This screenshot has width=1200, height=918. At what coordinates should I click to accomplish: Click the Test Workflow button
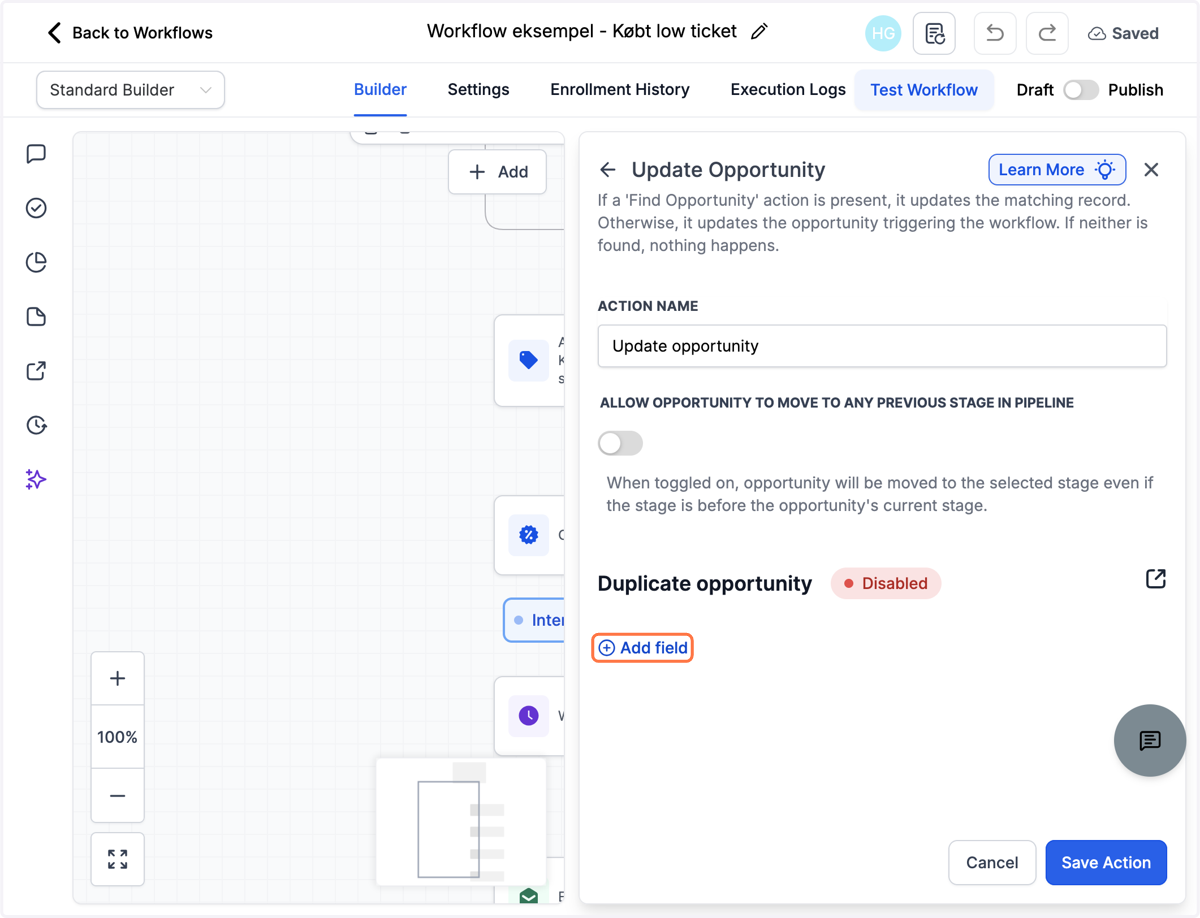coord(924,90)
